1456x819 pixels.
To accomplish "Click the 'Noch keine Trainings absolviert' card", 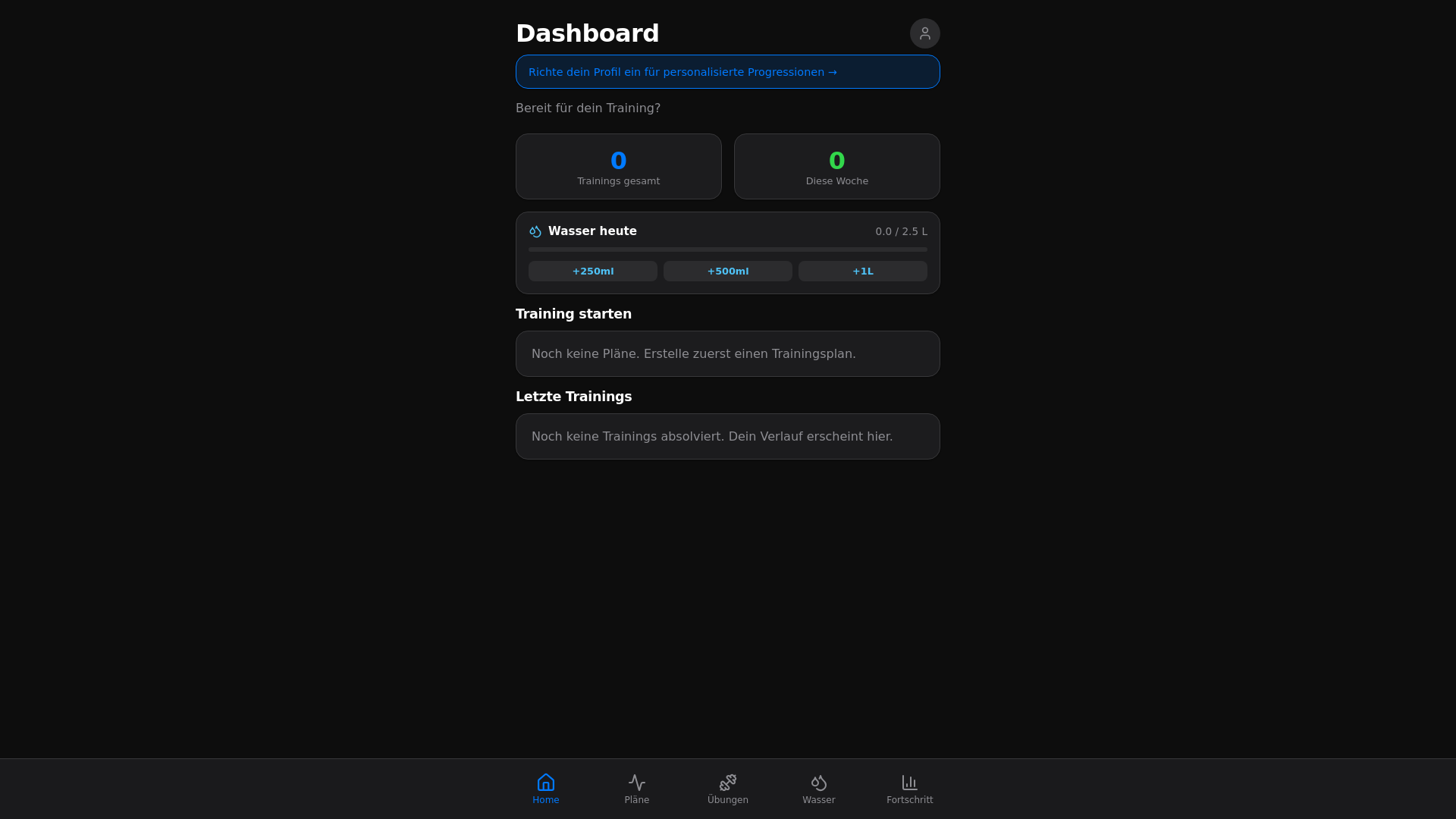I will [728, 436].
